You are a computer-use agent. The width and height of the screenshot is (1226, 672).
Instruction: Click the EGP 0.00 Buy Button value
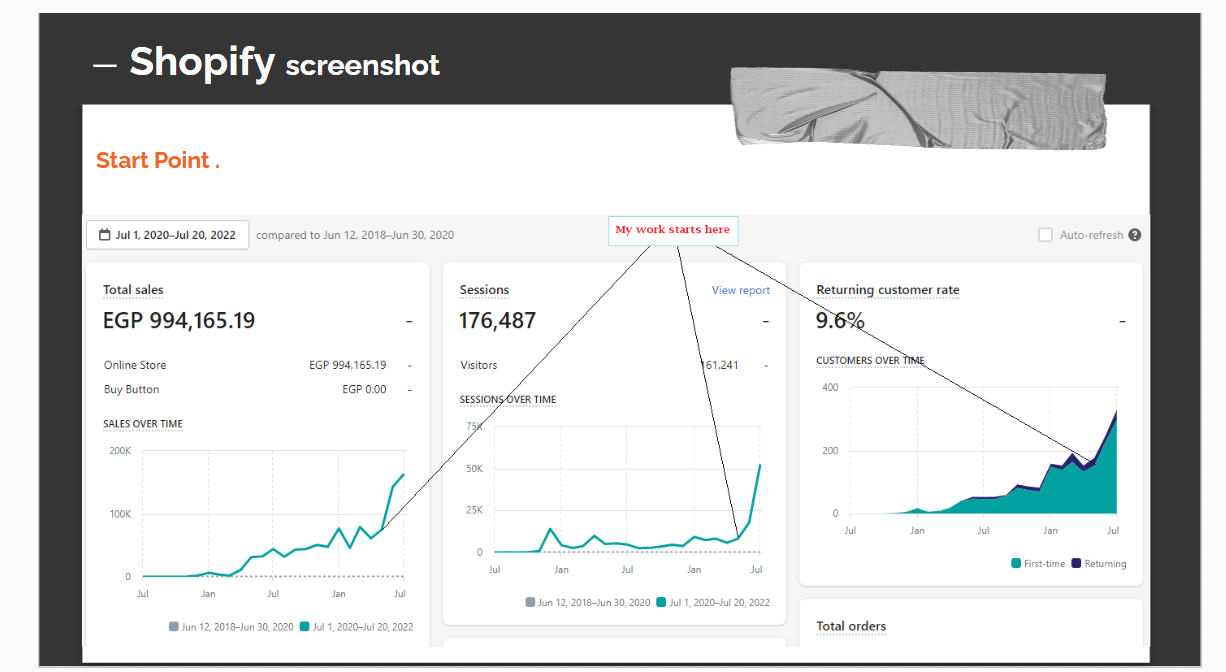(364, 389)
